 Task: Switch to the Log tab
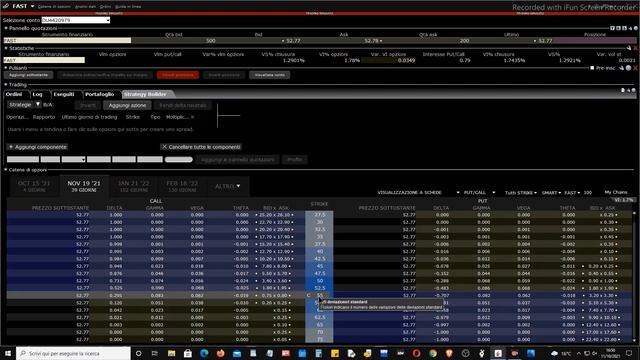click(x=38, y=94)
